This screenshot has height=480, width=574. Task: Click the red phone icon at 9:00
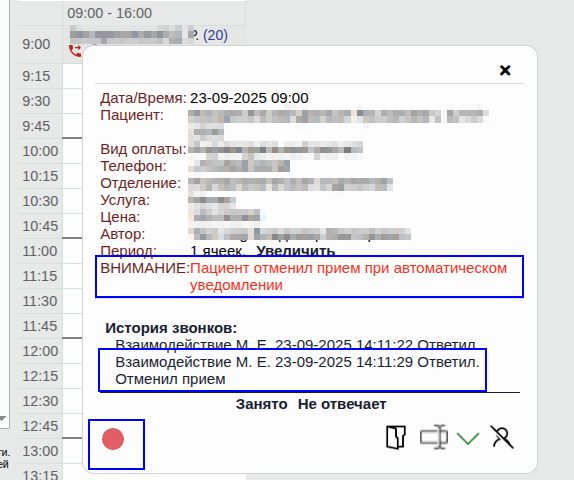[x=75, y=51]
